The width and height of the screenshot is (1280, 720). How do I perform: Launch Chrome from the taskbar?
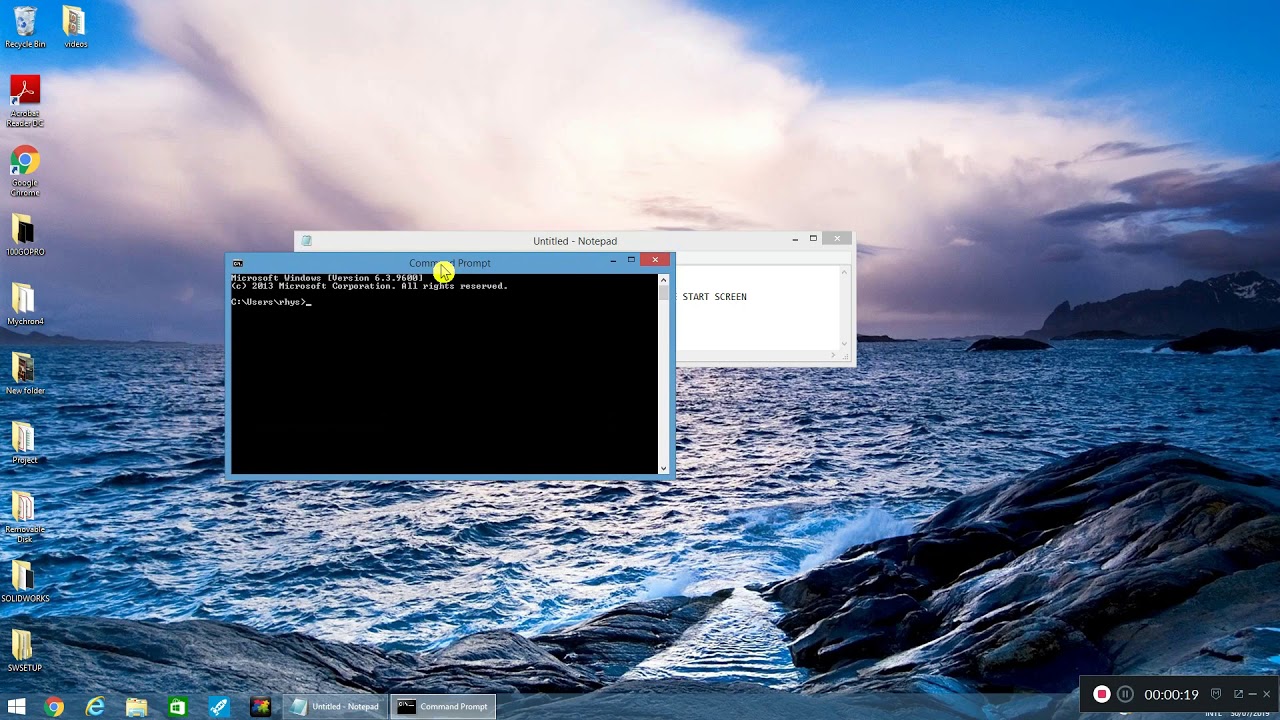click(x=54, y=707)
